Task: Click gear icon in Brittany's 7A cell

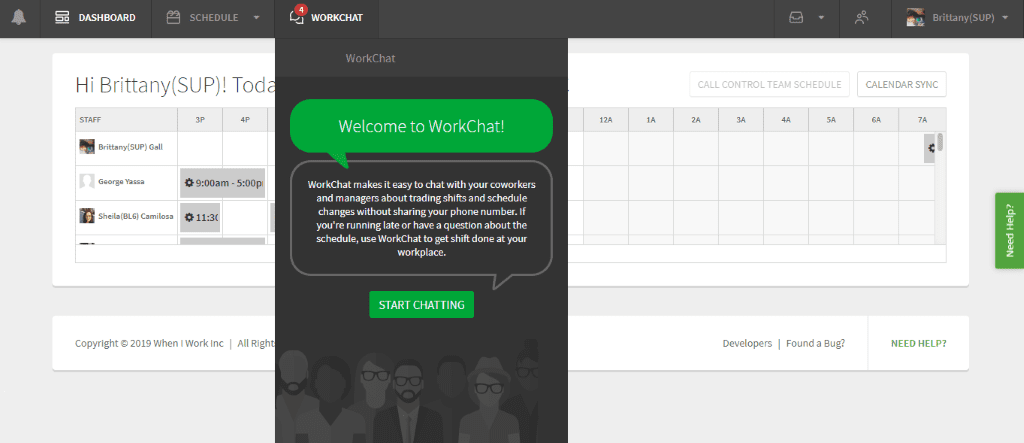Action: coord(931,148)
